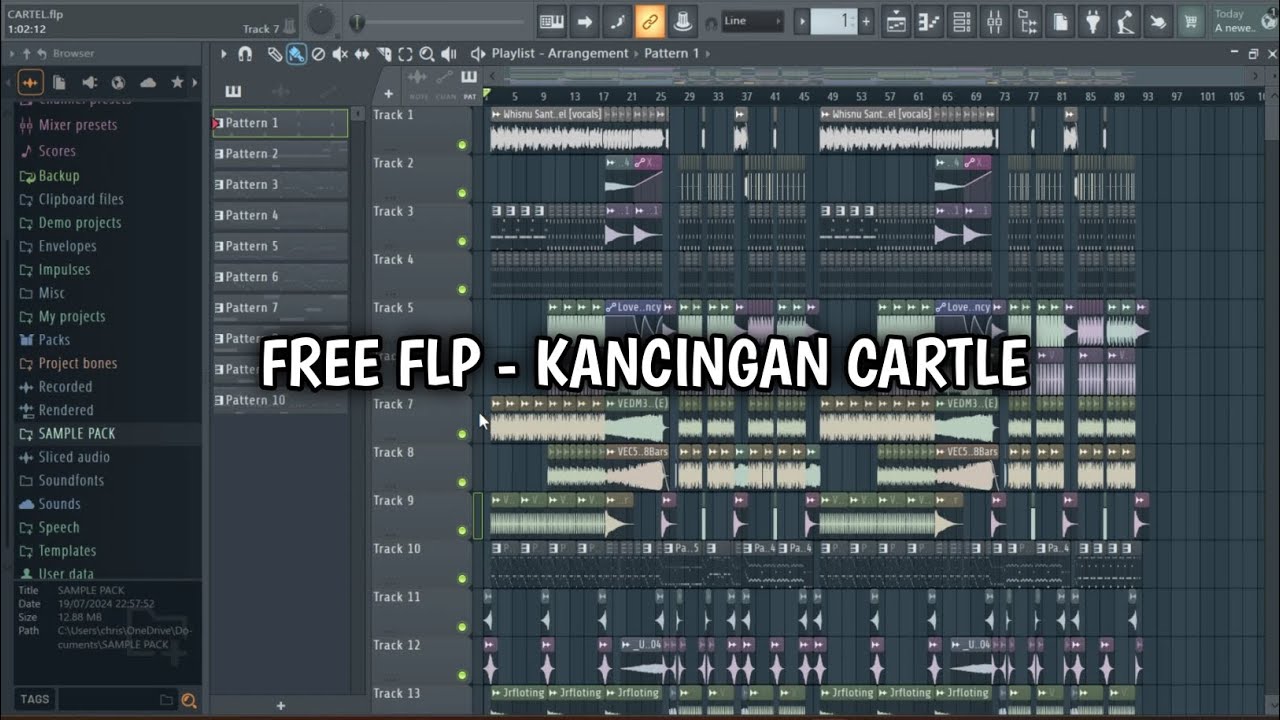
Task: Open the Line snap dropdown
Action: (751, 21)
